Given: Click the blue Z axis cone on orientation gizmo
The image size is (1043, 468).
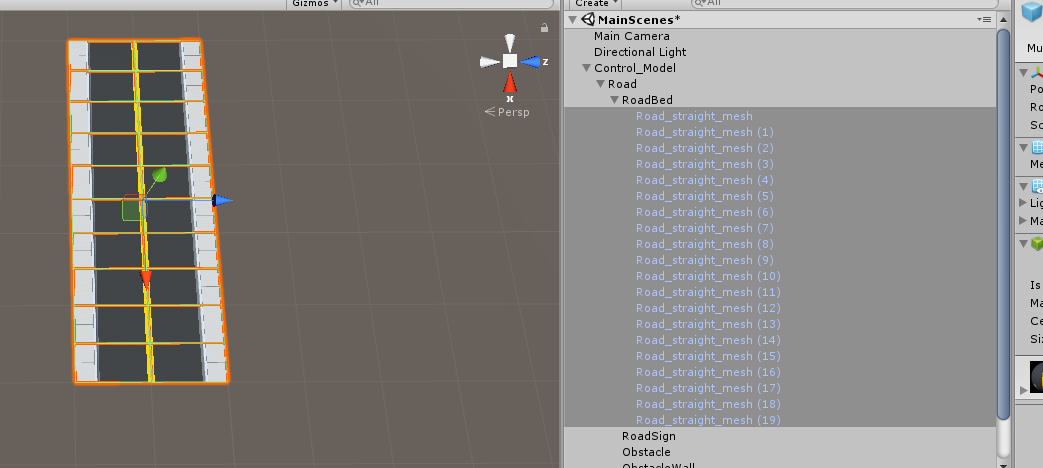Looking at the screenshot, I should (530, 61).
